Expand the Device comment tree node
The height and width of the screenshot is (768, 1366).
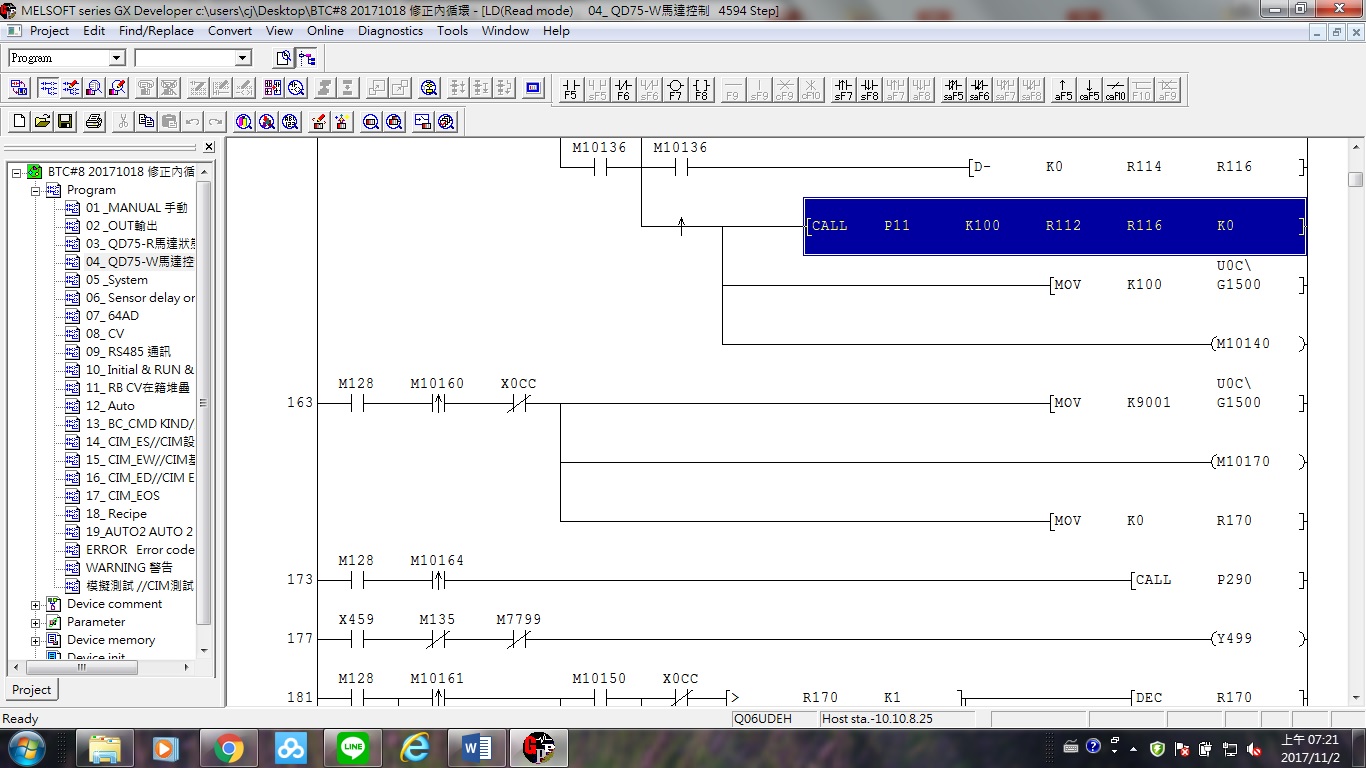coord(36,605)
